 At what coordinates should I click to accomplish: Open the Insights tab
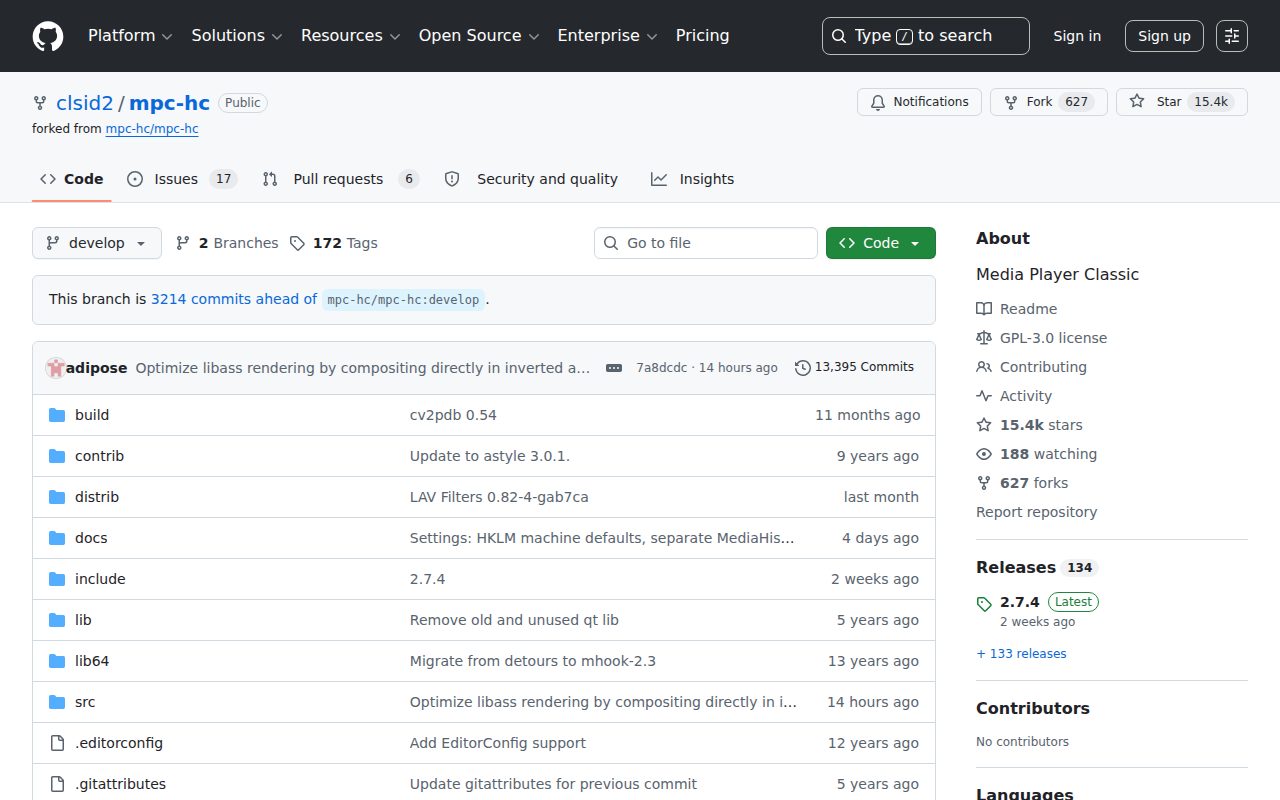pos(692,179)
